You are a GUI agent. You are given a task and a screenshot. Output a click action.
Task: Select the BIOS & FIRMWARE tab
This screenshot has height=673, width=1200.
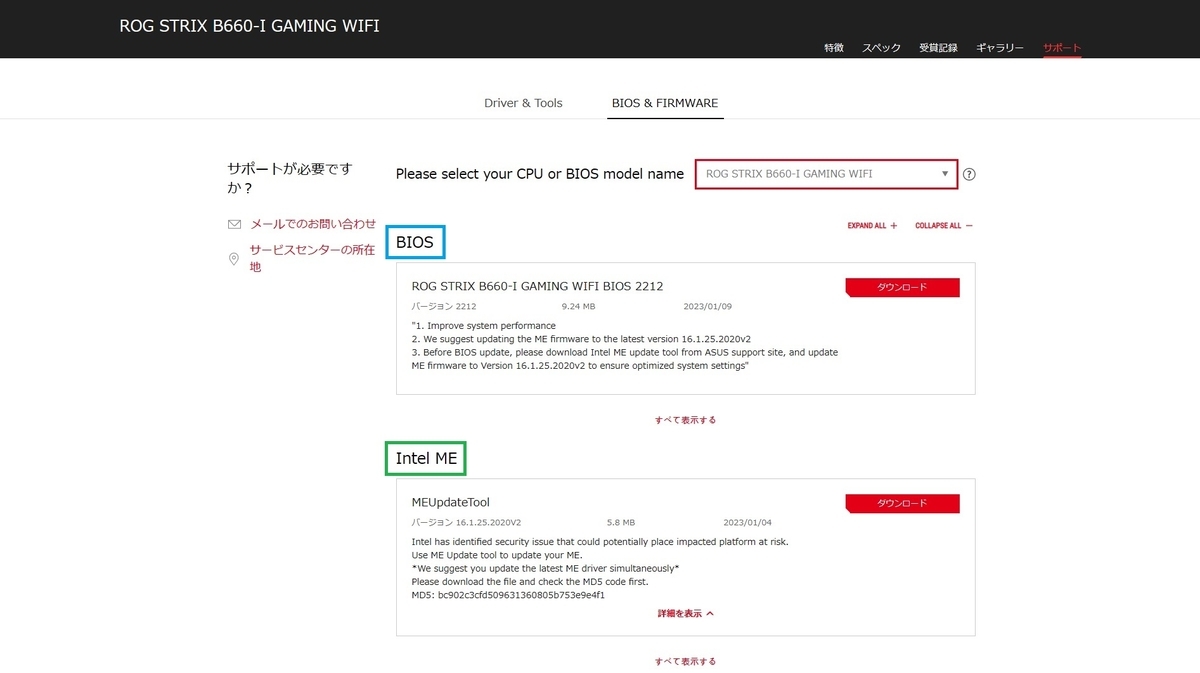click(665, 103)
